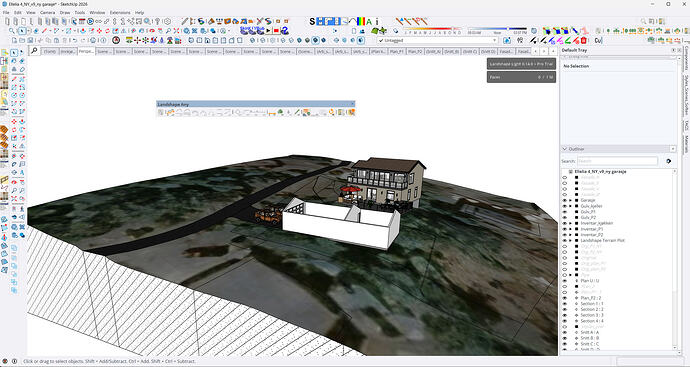Hide the Garasje group in Outliner
This screenshot has height=367, width=690.
(x=565, y=200)
